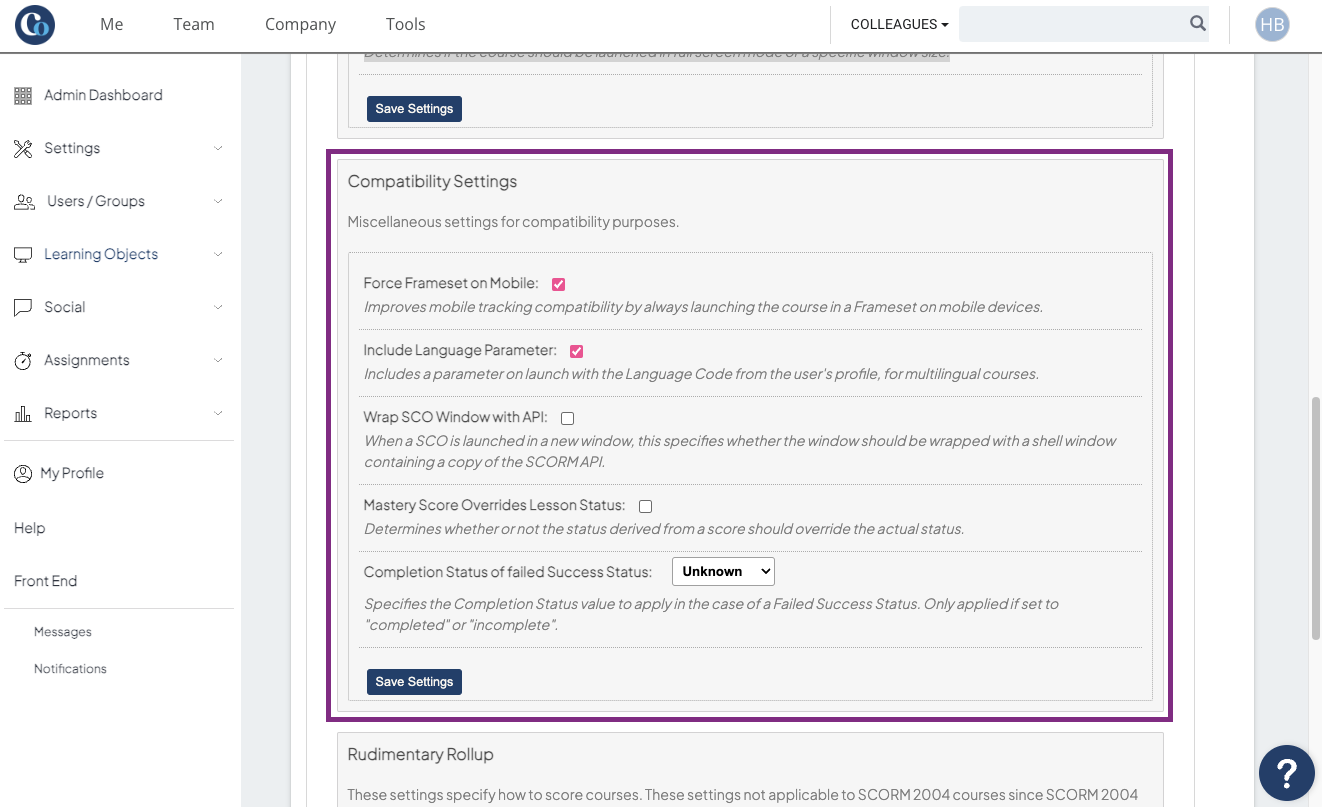Open the Reports sidebar item

[70, 413]
